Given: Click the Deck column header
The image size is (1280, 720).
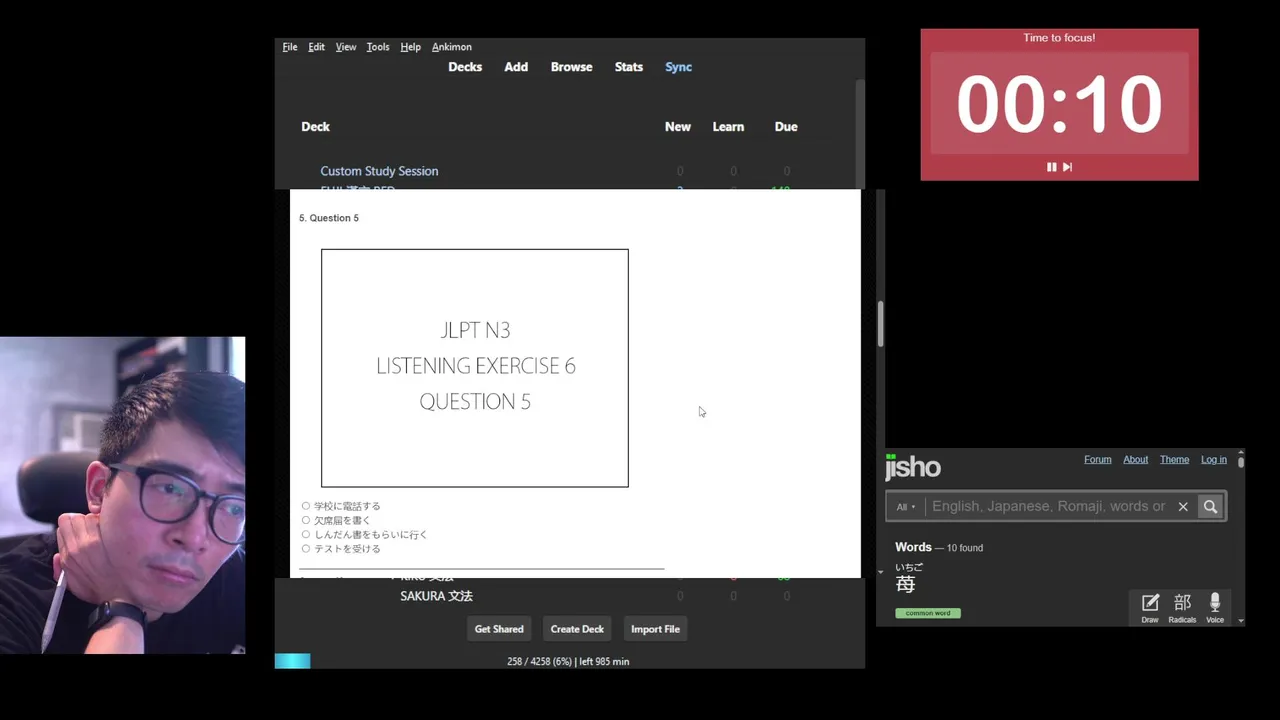Looking at the screenshot, I should click(315, 127).
